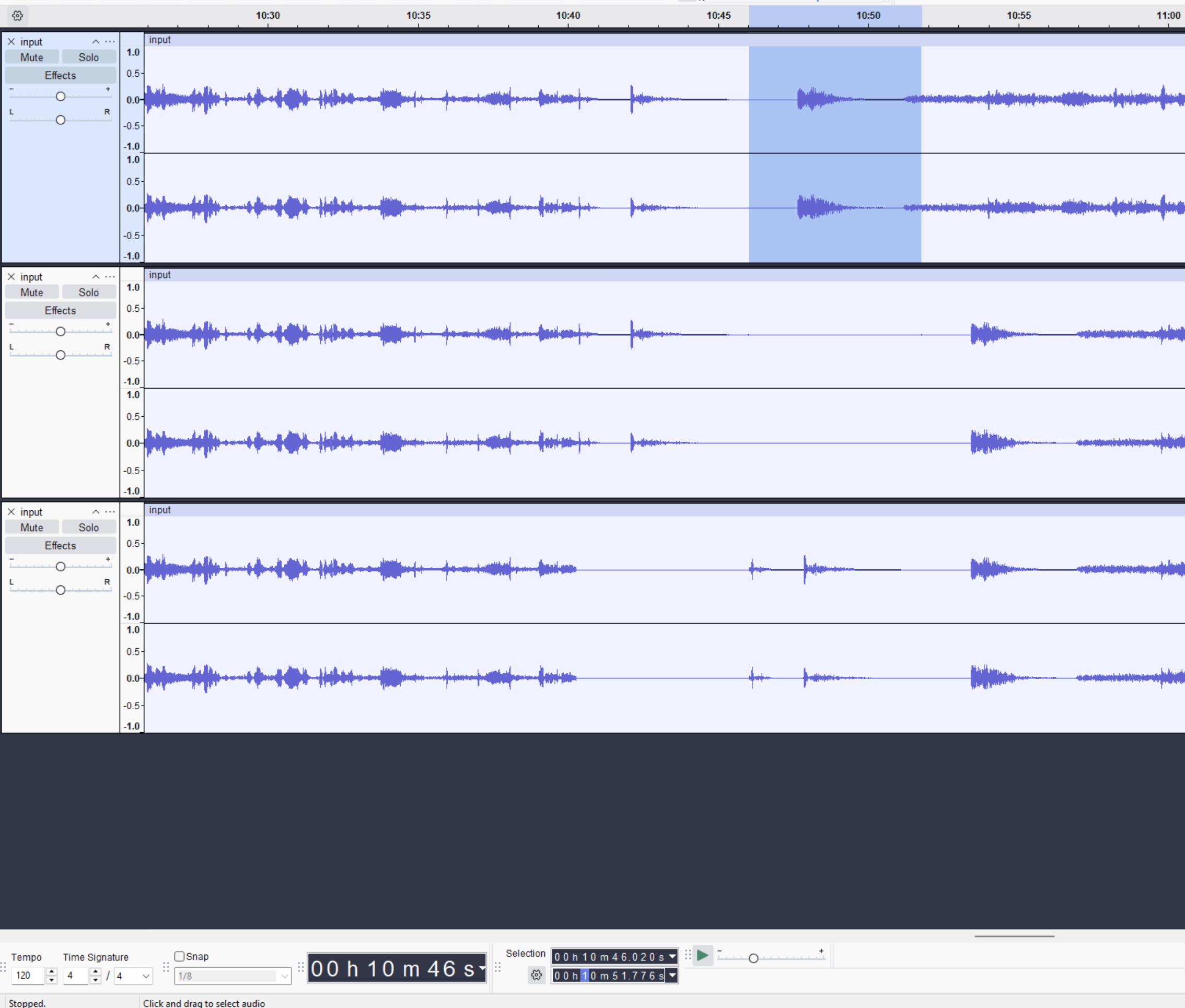Open timeline ruler settings gear icon
Image resolution: width=1185 pixels, height=1008 pixels.
pyautogui.click(x=17, y=16)
